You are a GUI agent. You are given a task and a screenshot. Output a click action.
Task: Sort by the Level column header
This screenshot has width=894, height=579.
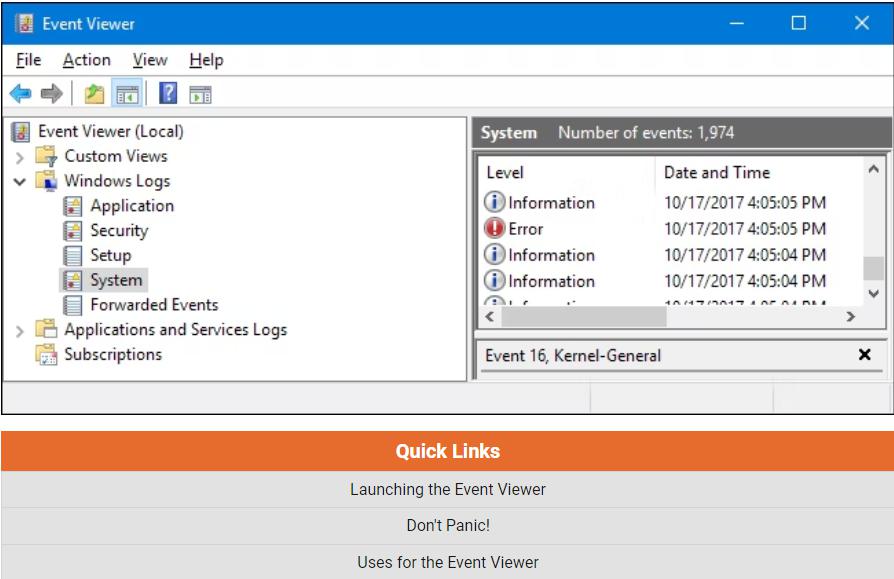[x=505, y=173]
